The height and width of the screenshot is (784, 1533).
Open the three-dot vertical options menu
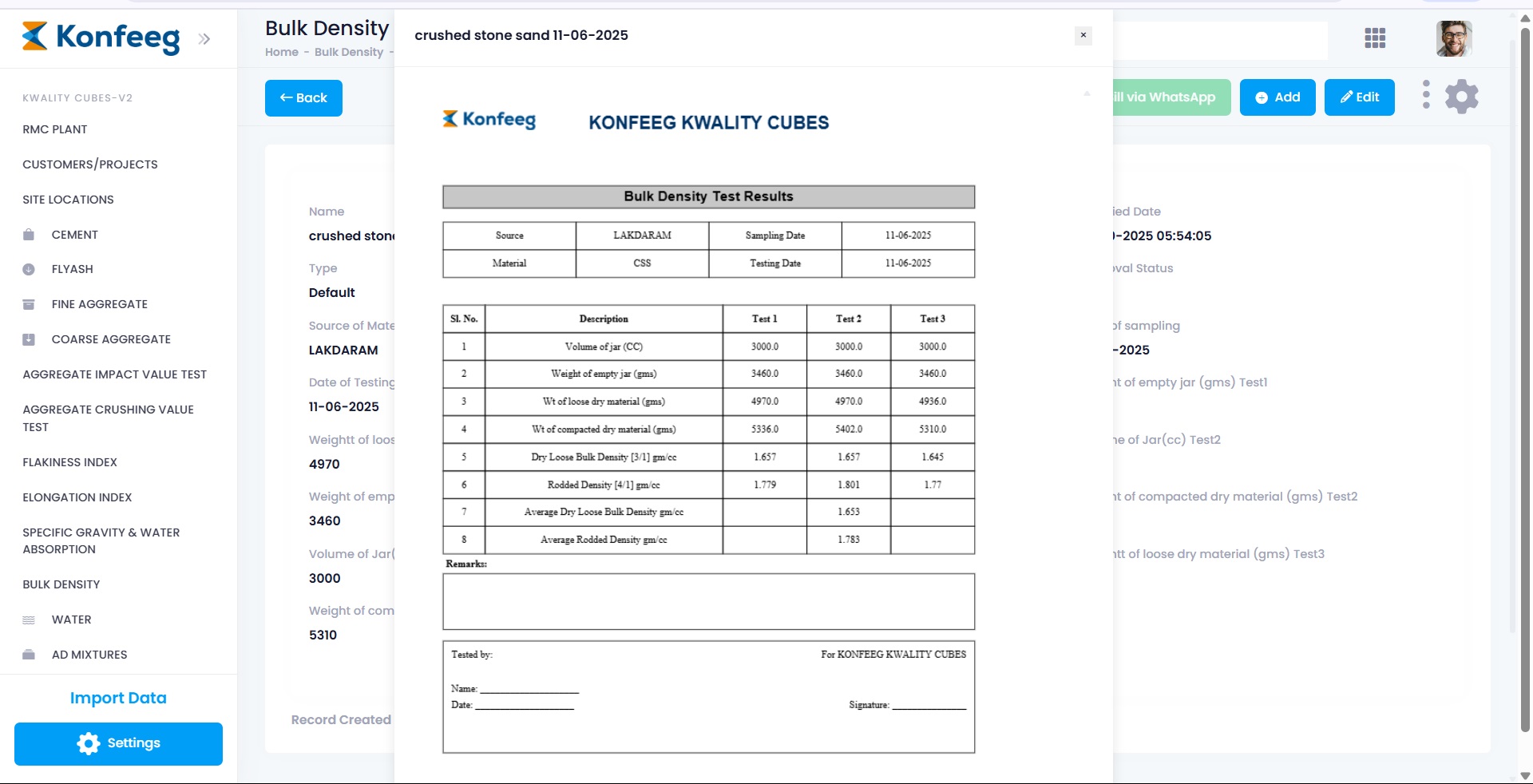click(x=1426, y=94)
